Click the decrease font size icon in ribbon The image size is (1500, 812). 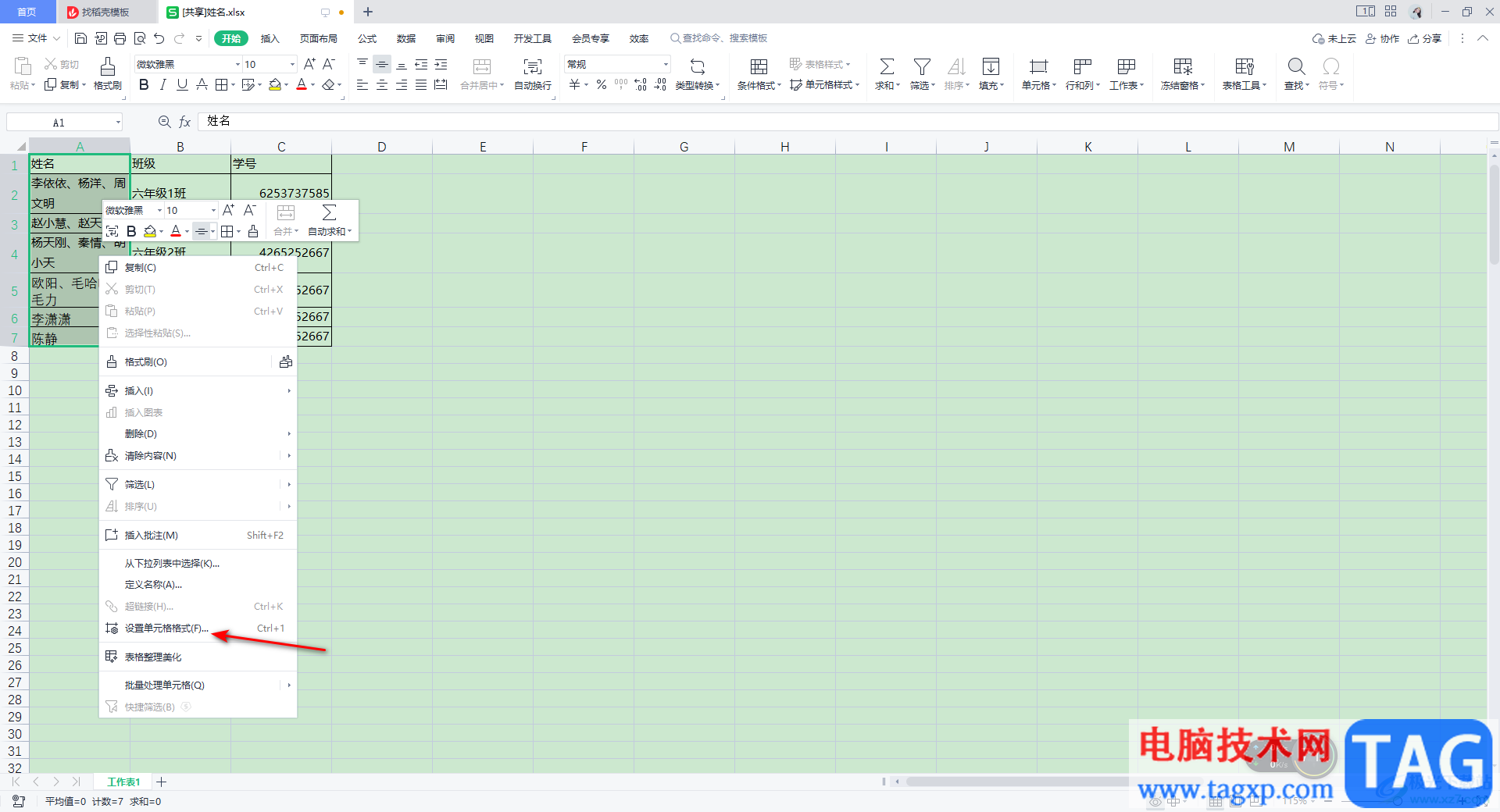[x=329, y=64]
